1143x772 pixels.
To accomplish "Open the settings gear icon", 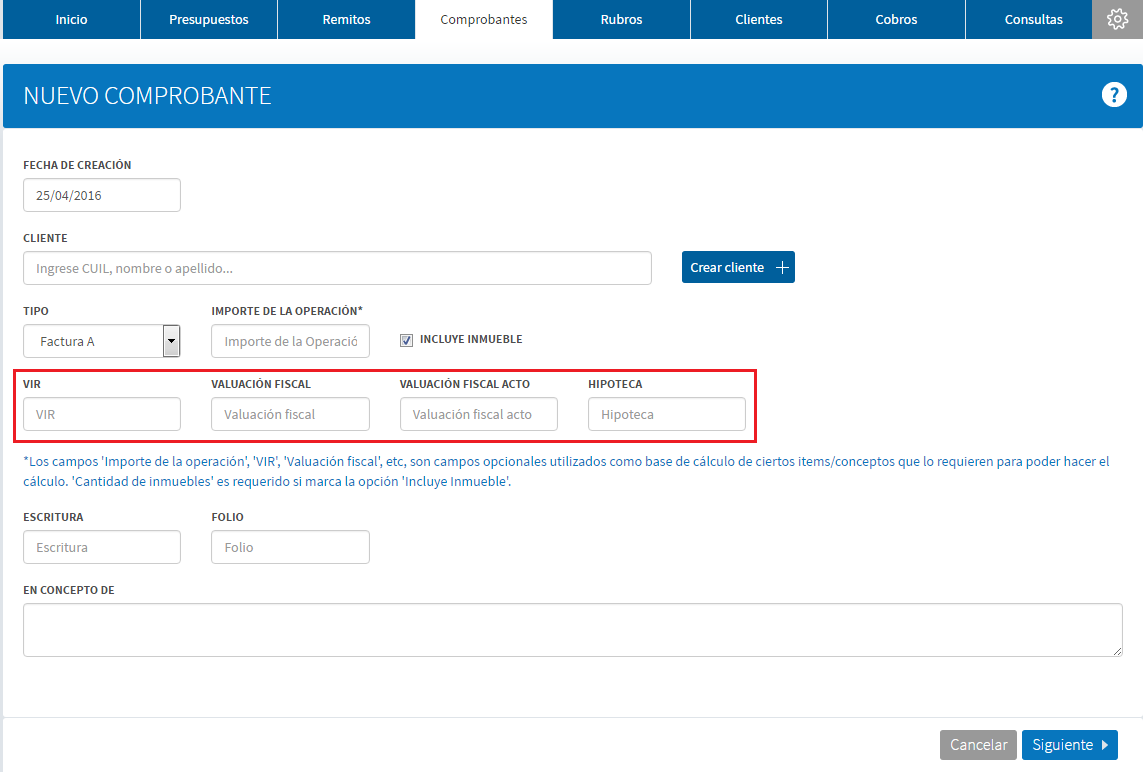I will click(x=1117, y=19).
